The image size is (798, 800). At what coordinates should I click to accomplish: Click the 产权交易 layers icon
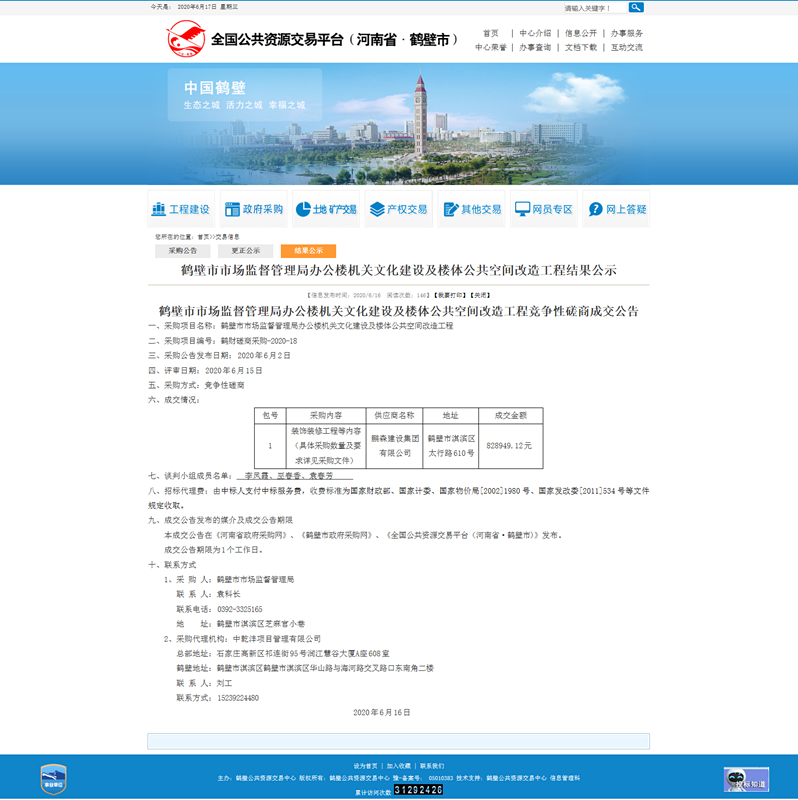coord(377,209)
